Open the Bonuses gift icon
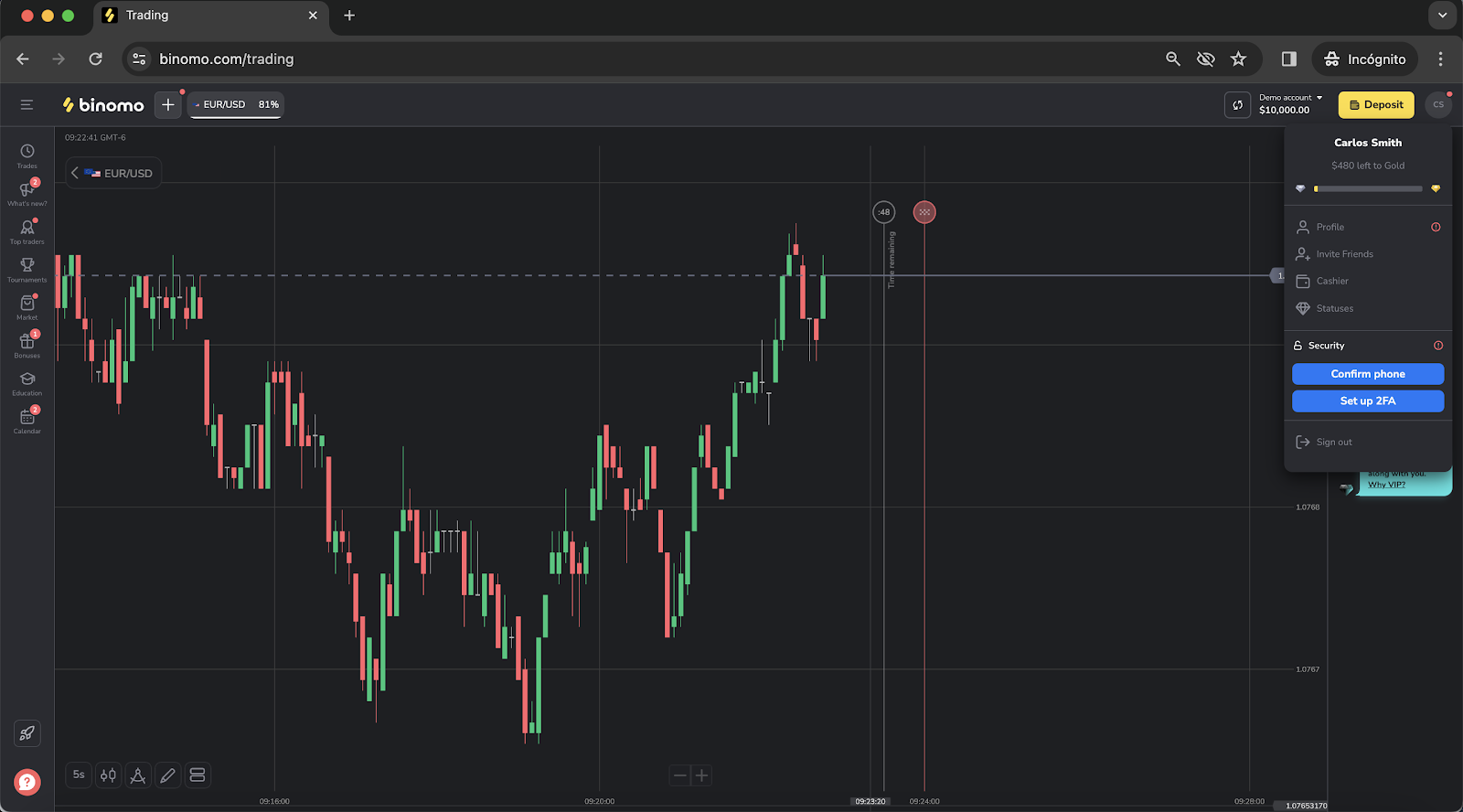This screenshot has width=1463, height=812. point(27,344)
